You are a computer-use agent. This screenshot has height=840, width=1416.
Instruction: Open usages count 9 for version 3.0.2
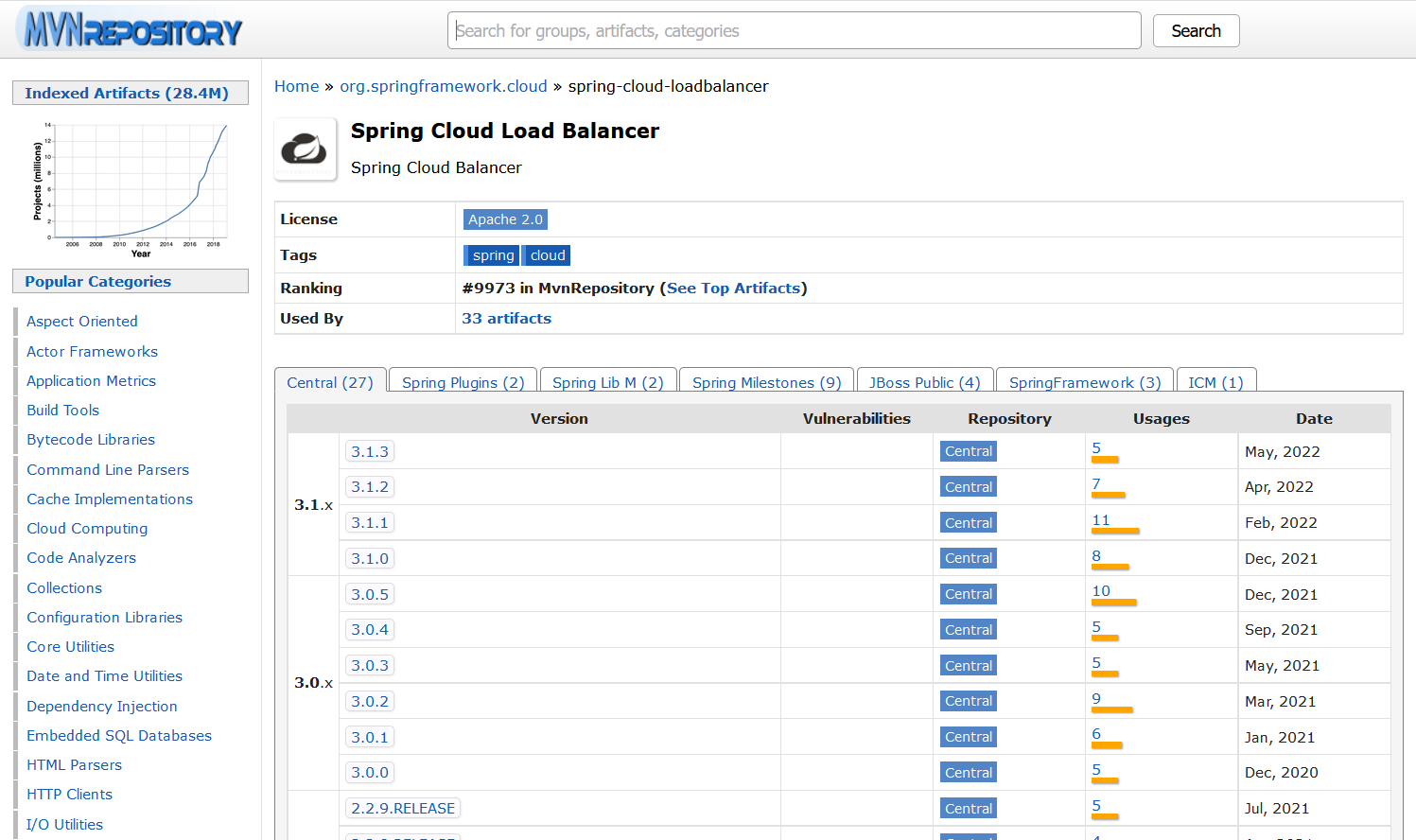(x=1096, y=699)
